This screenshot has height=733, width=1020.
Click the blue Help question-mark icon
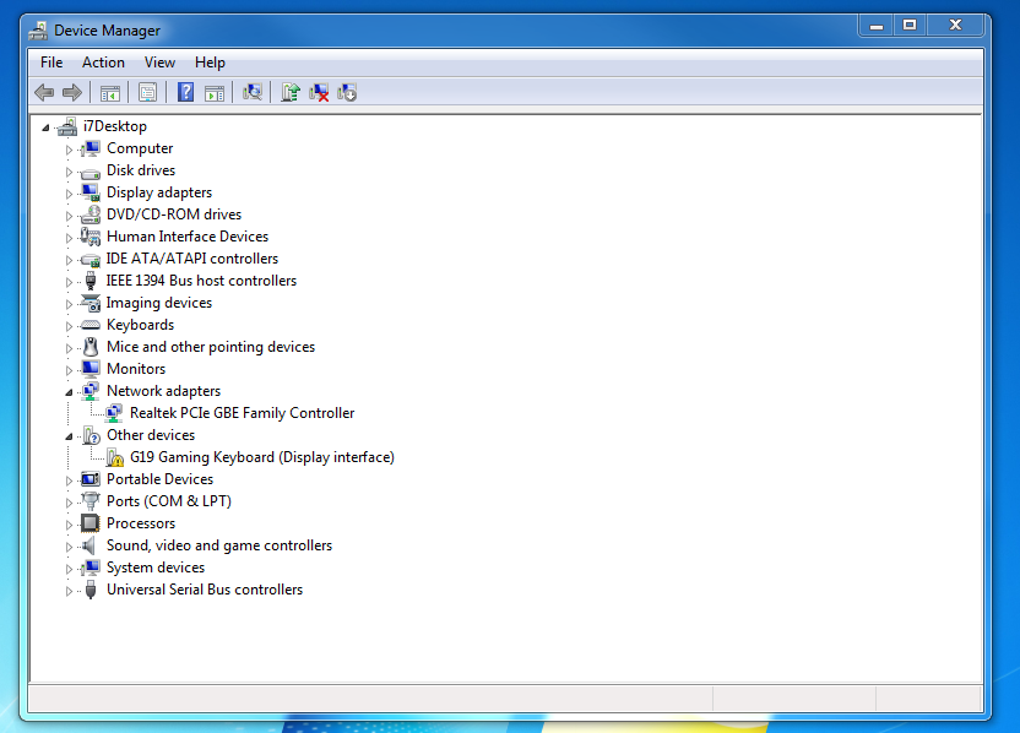pos(185,92)
